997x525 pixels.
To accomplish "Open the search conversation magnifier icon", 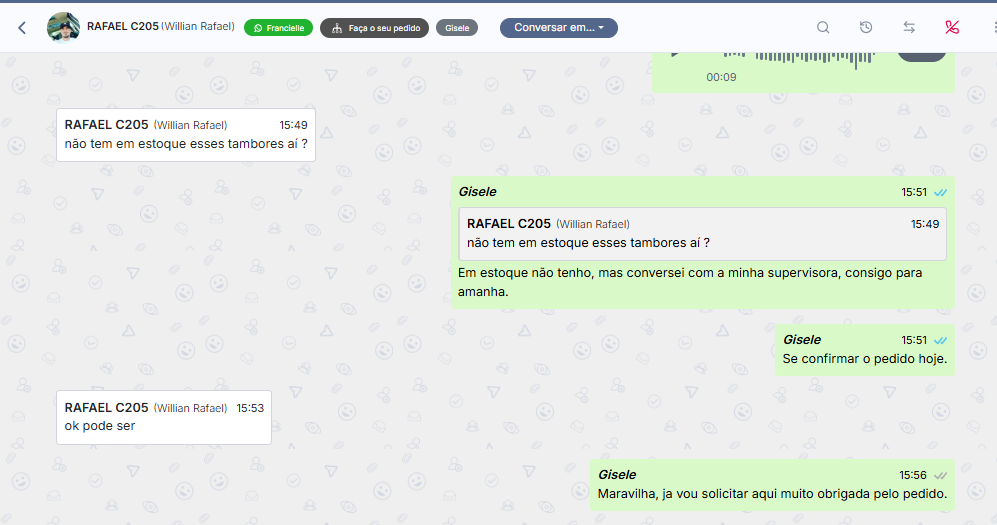I will (x=823, y=27).
